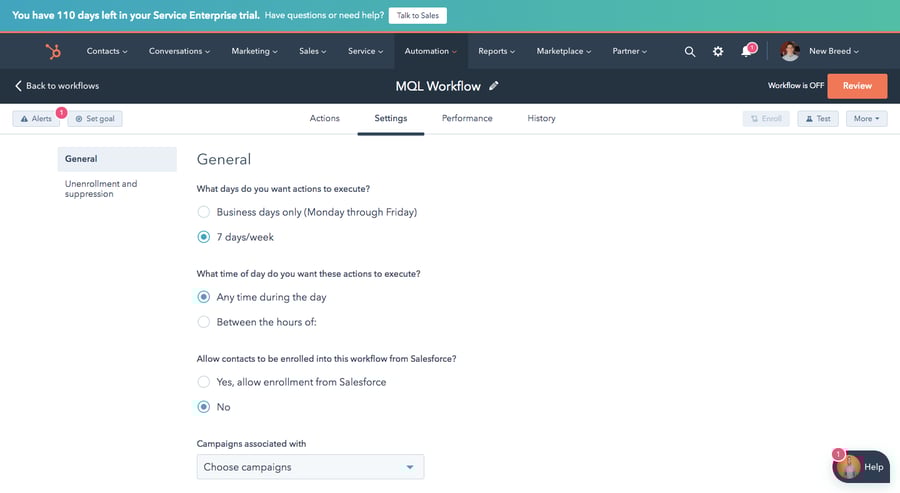Image resolution: width=900 pixels, height=493 pixels.
Task: Expand the Marketplace menu
Action: (x=564, y=51)
